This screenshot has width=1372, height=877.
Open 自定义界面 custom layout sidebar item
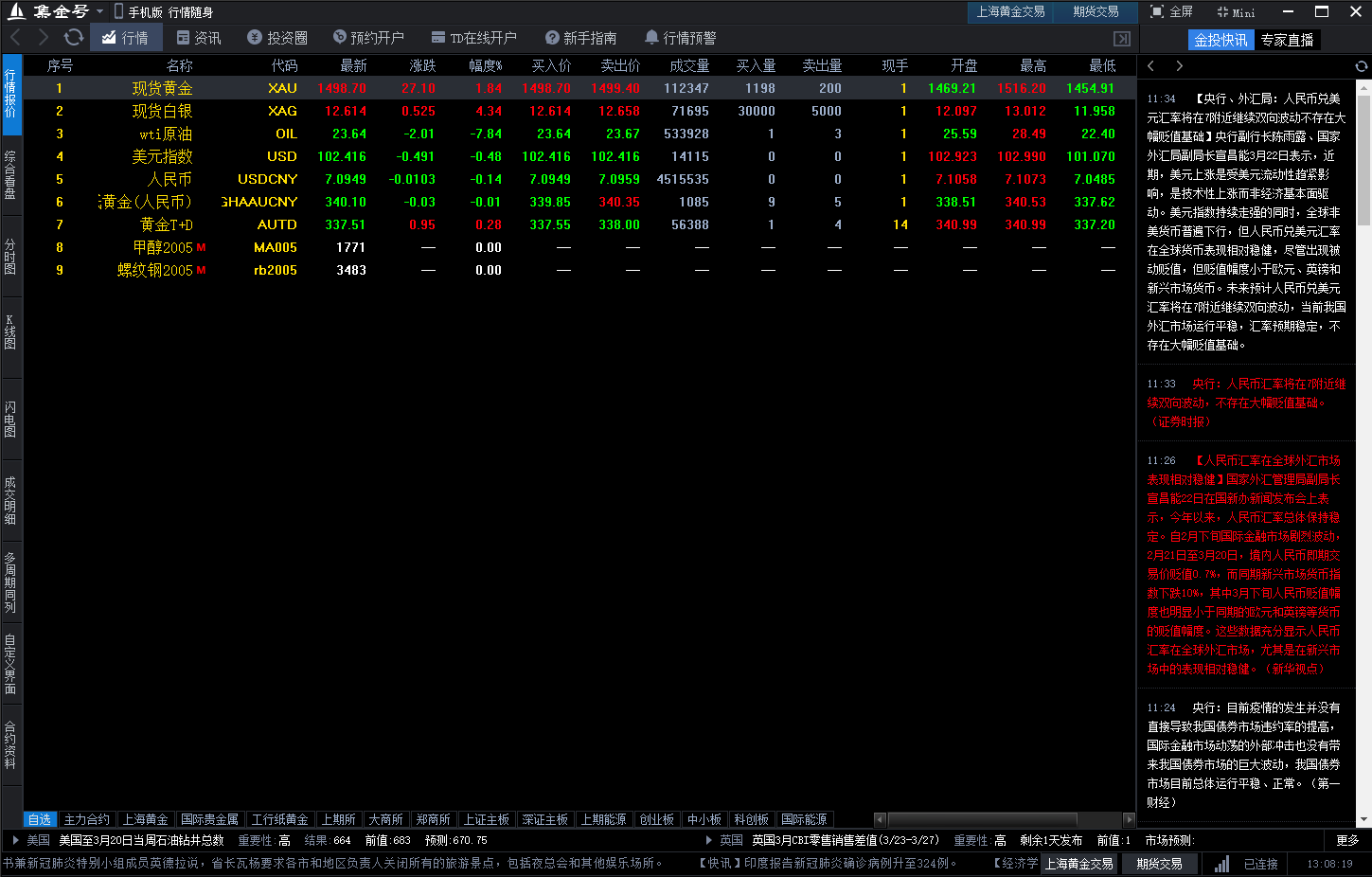click(x=10, y=664)
